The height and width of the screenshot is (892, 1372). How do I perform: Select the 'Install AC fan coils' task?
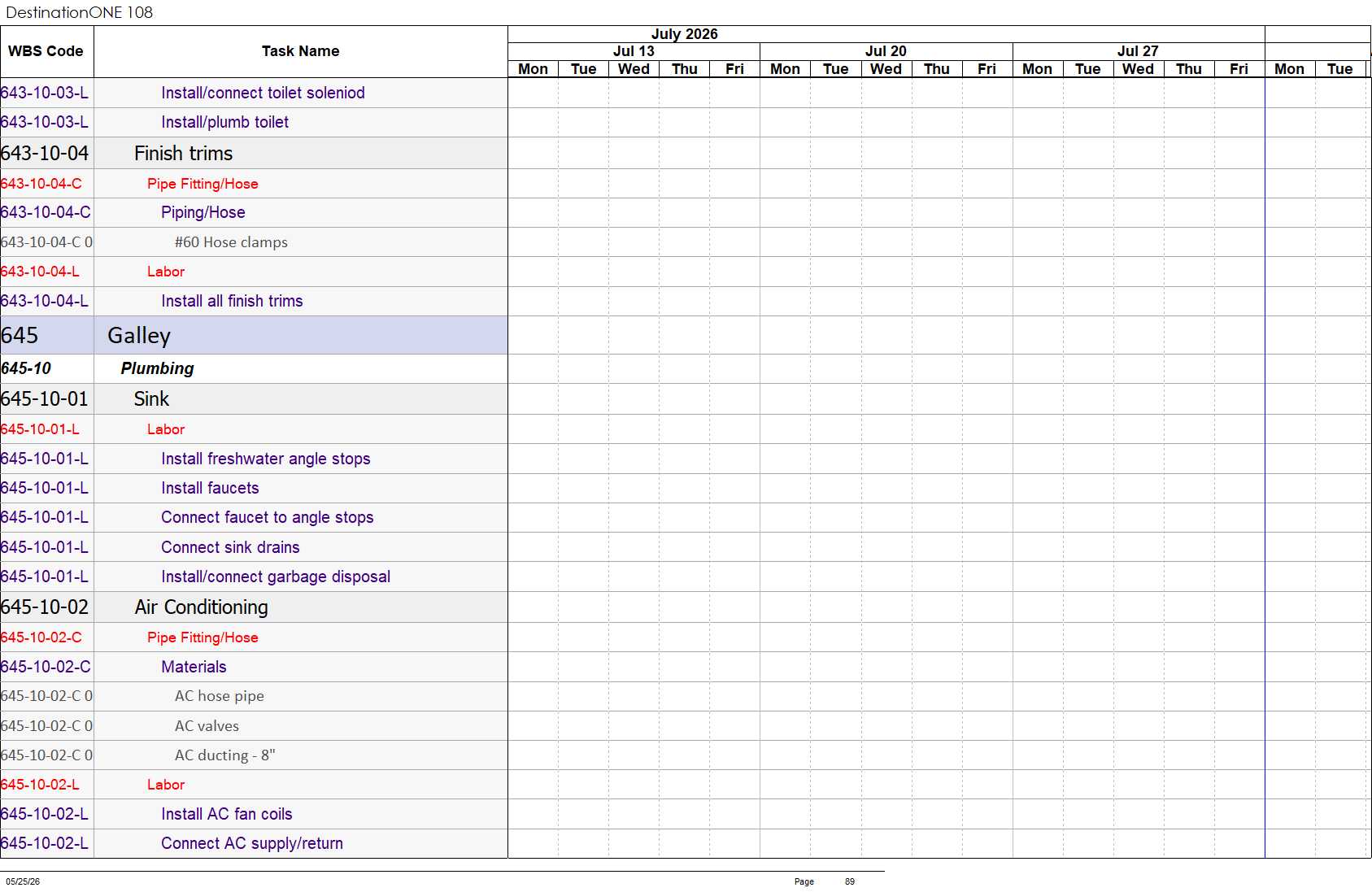tap(226, 814)
